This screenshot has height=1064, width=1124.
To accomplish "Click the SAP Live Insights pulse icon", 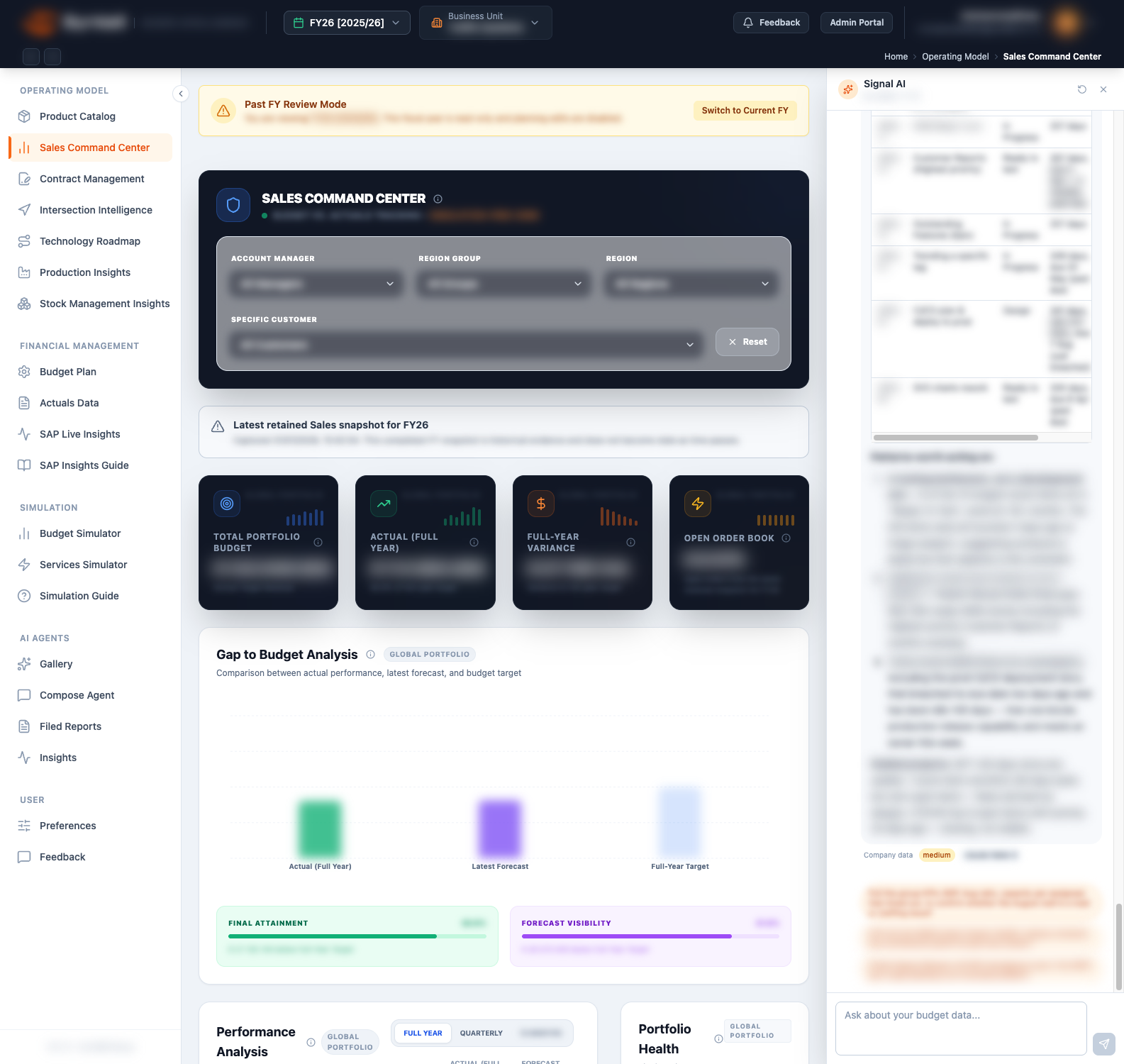I will 24,434.
